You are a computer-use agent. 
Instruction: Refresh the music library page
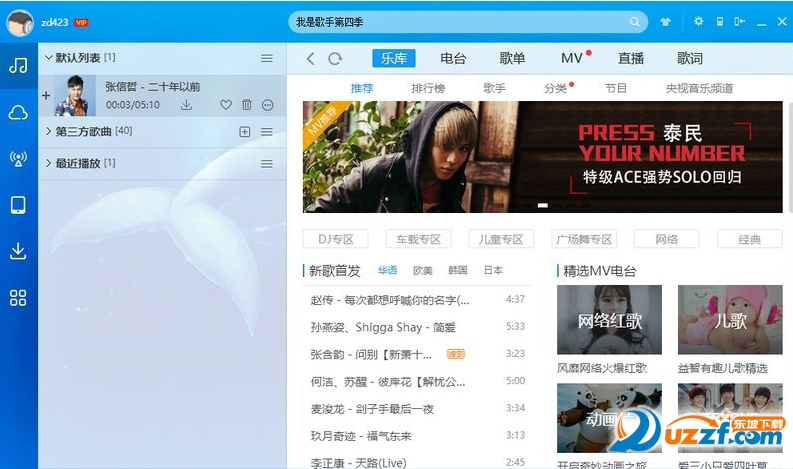(x=335, y=59)
